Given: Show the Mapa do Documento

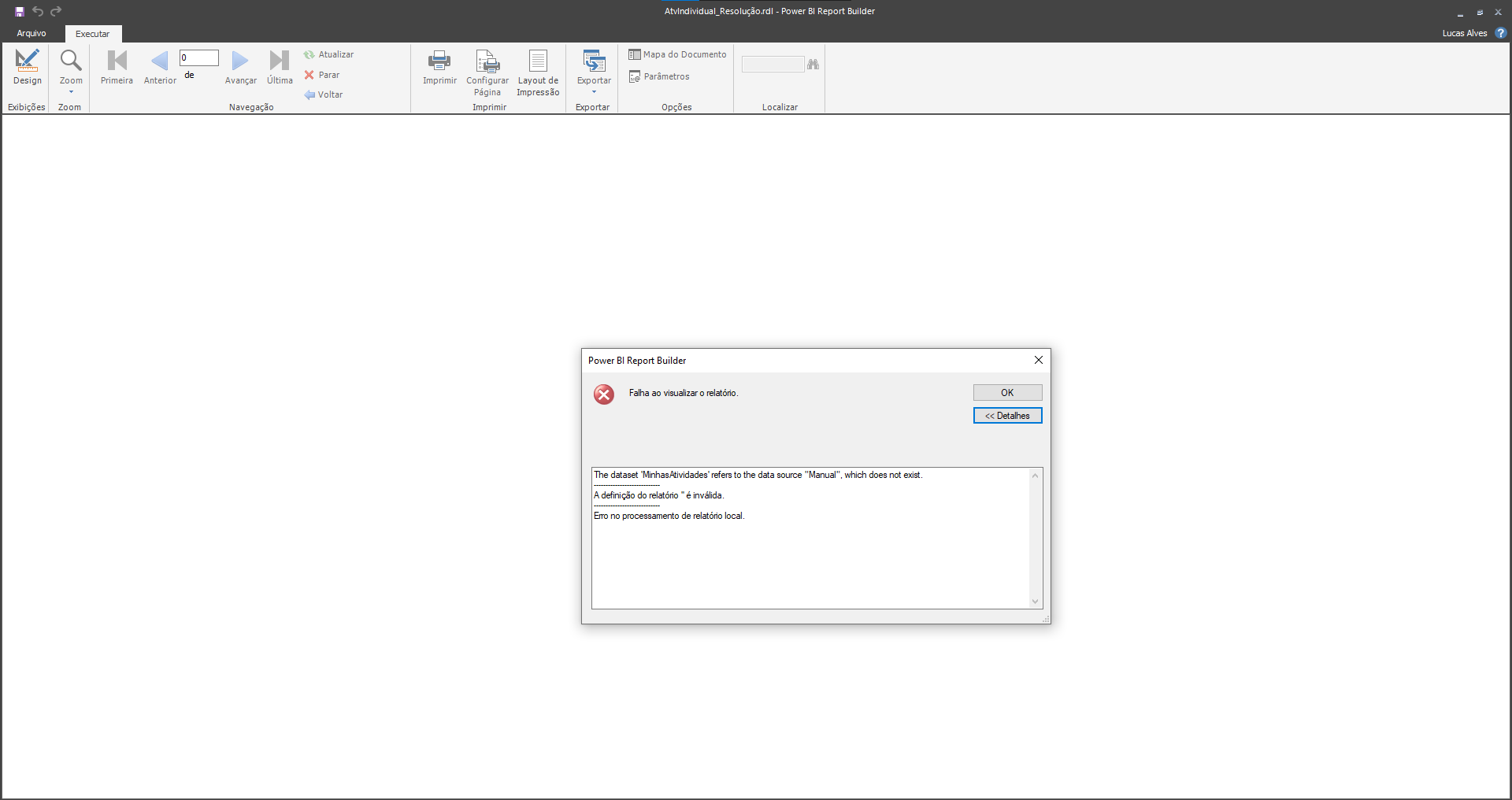Looking at the screenshot, I should pyautogui.click(x=677, y=54).
